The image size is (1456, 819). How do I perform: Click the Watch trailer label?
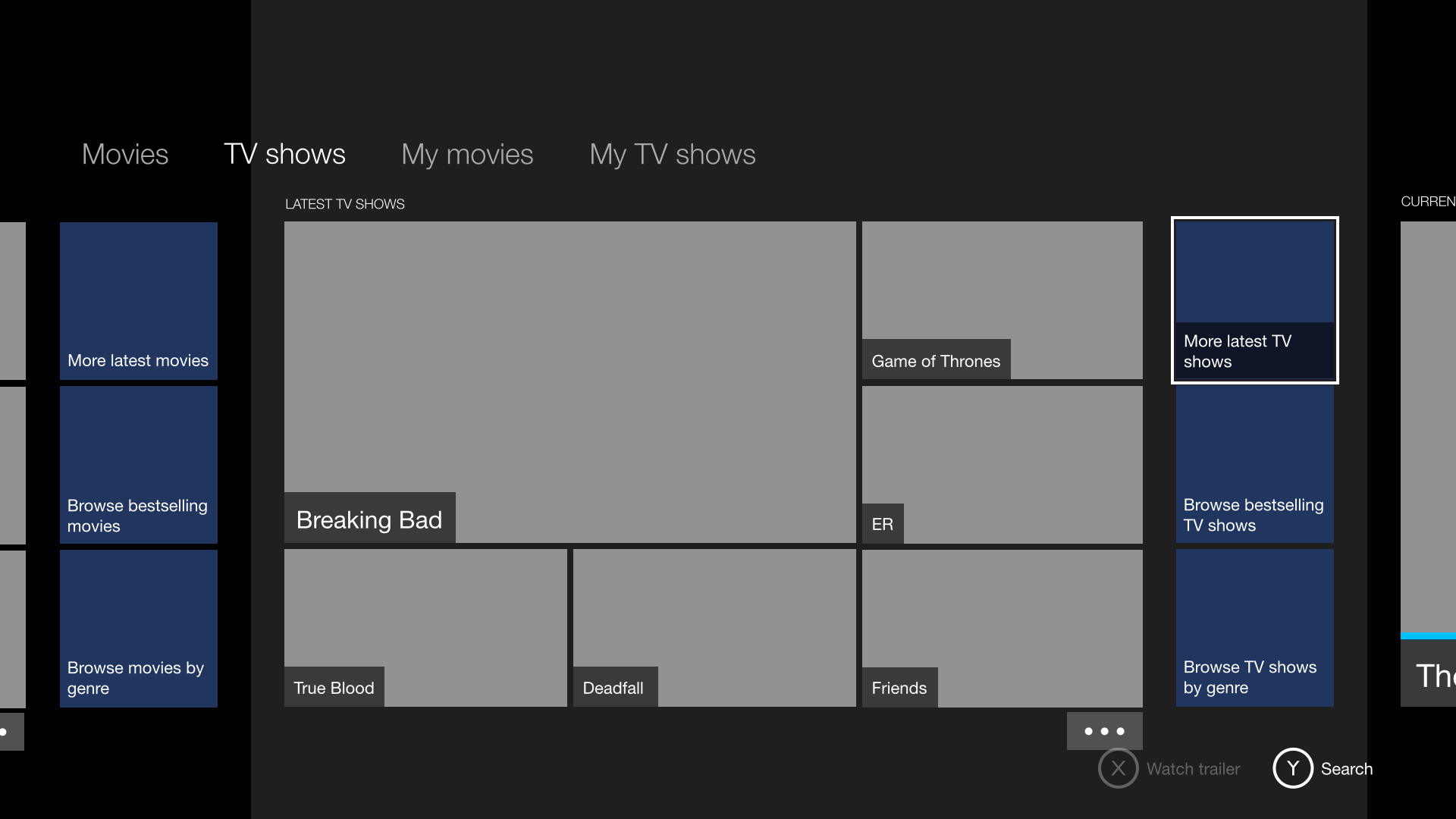pos(1194,769)
